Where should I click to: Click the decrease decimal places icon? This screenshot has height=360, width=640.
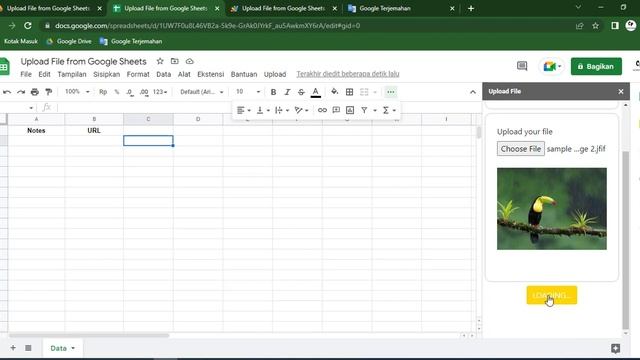[x=130, y=92]
